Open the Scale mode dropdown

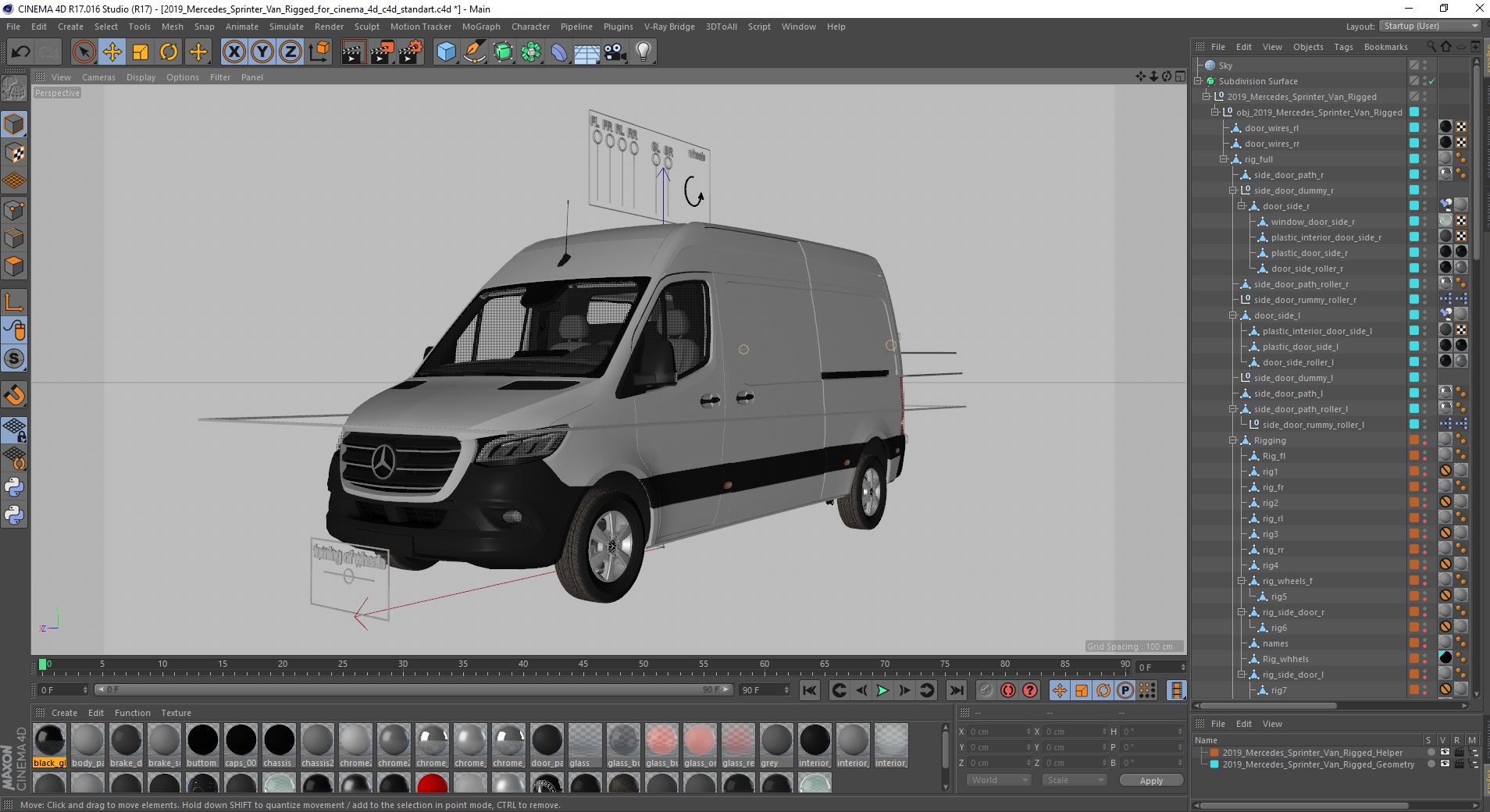coord(1075,780)
